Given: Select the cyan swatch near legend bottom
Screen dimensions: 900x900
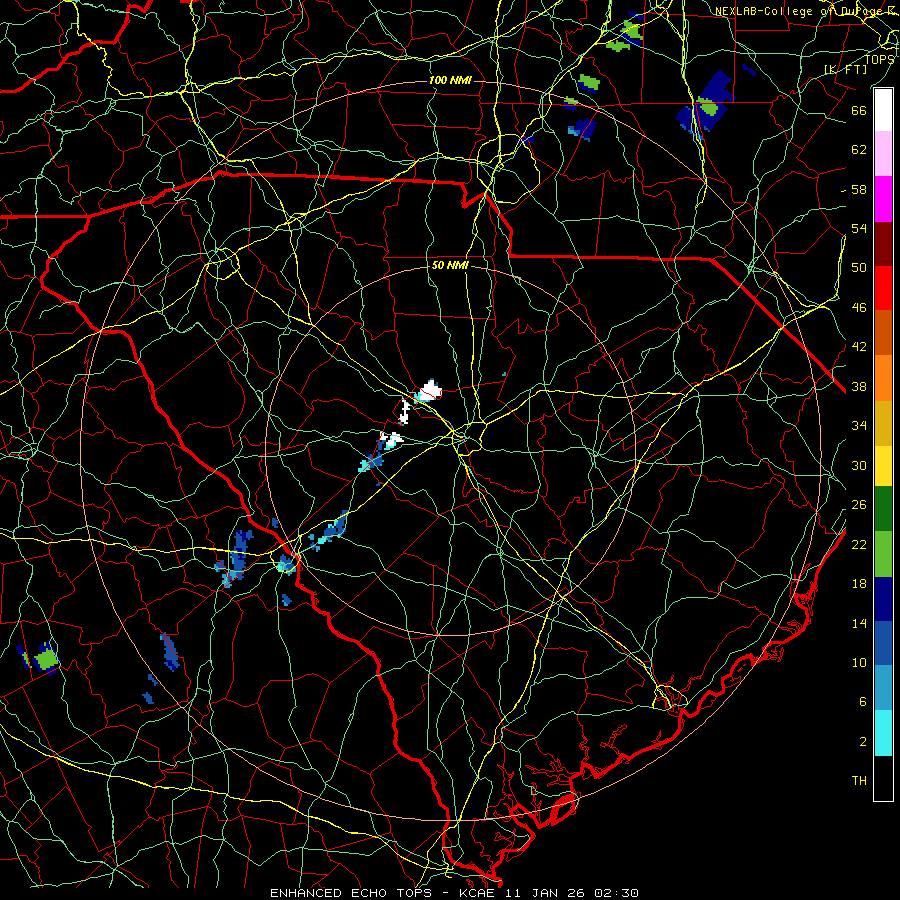Looking at the screenshot, I should 883,733.
